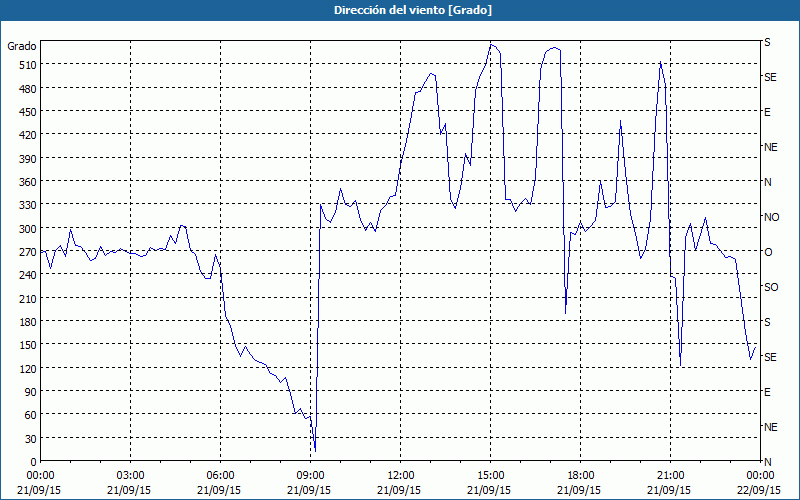Click the 120 label on the left axis

(x=27, y=368)
